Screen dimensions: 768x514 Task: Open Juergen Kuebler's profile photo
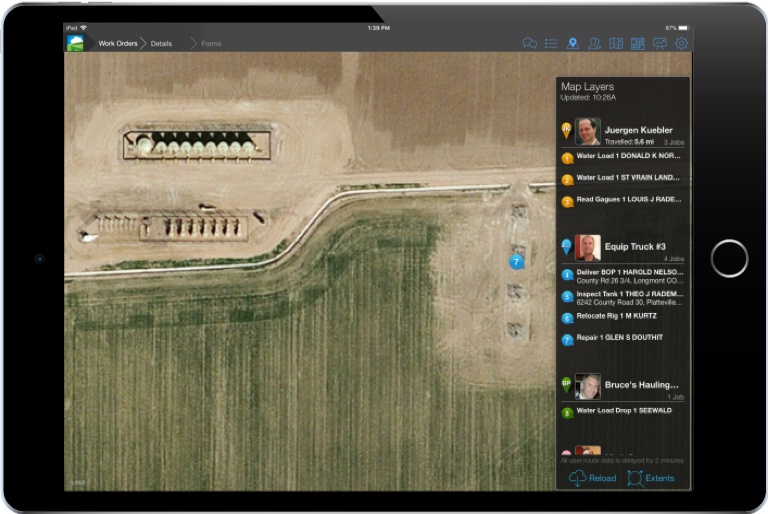pyautogui.click(x=588, y=131)
